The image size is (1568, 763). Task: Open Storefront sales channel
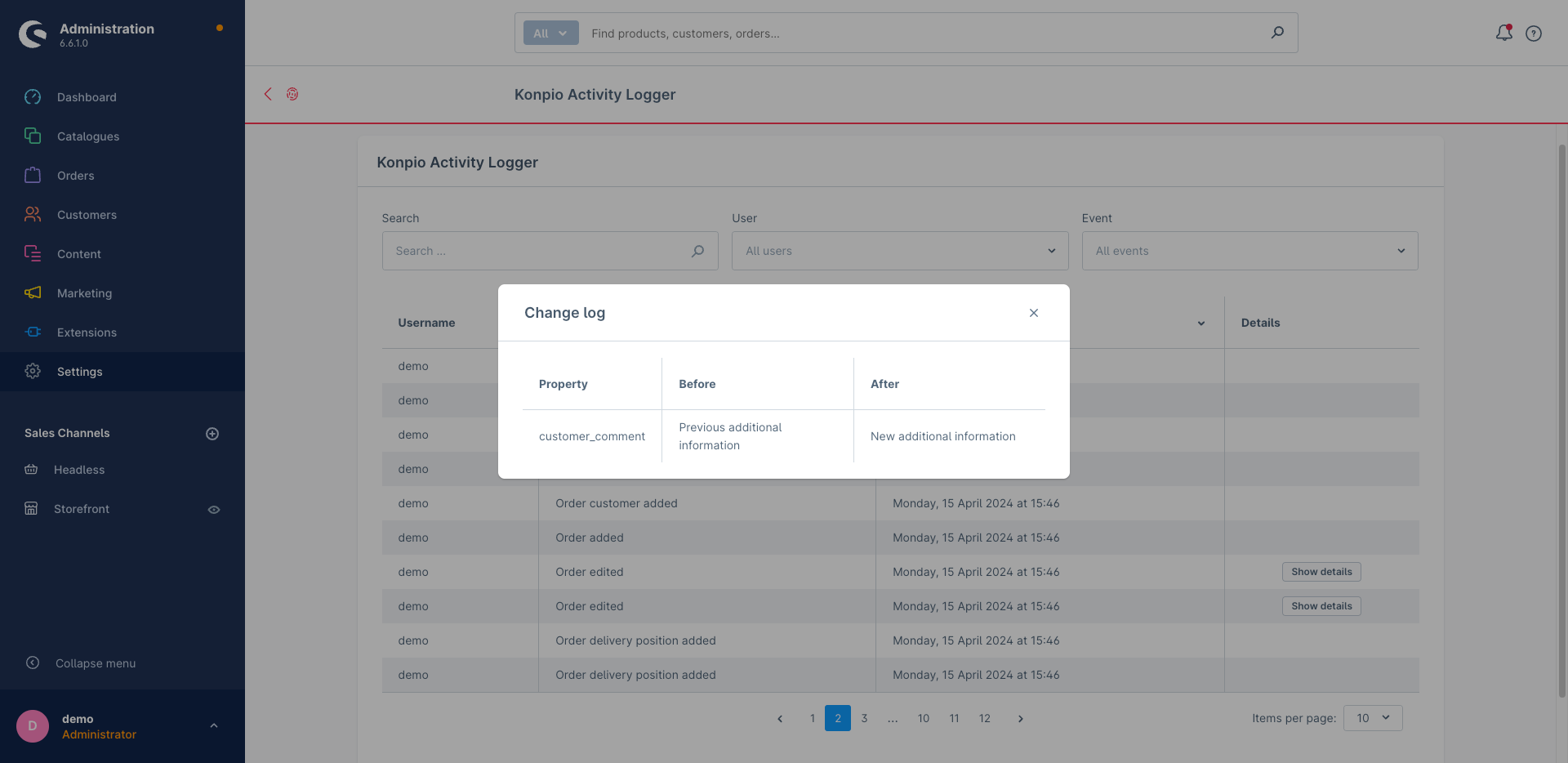[x=82, y=509]
